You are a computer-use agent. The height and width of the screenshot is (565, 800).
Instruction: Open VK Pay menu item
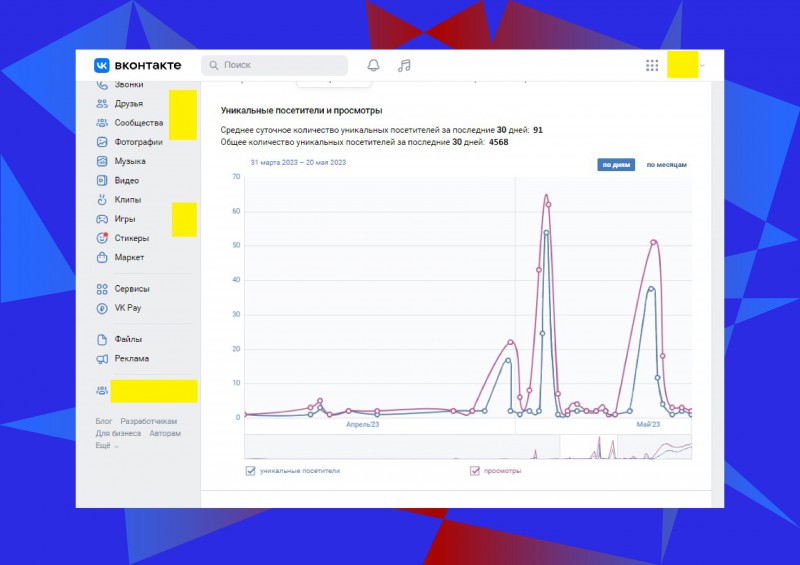click(128, 308)
